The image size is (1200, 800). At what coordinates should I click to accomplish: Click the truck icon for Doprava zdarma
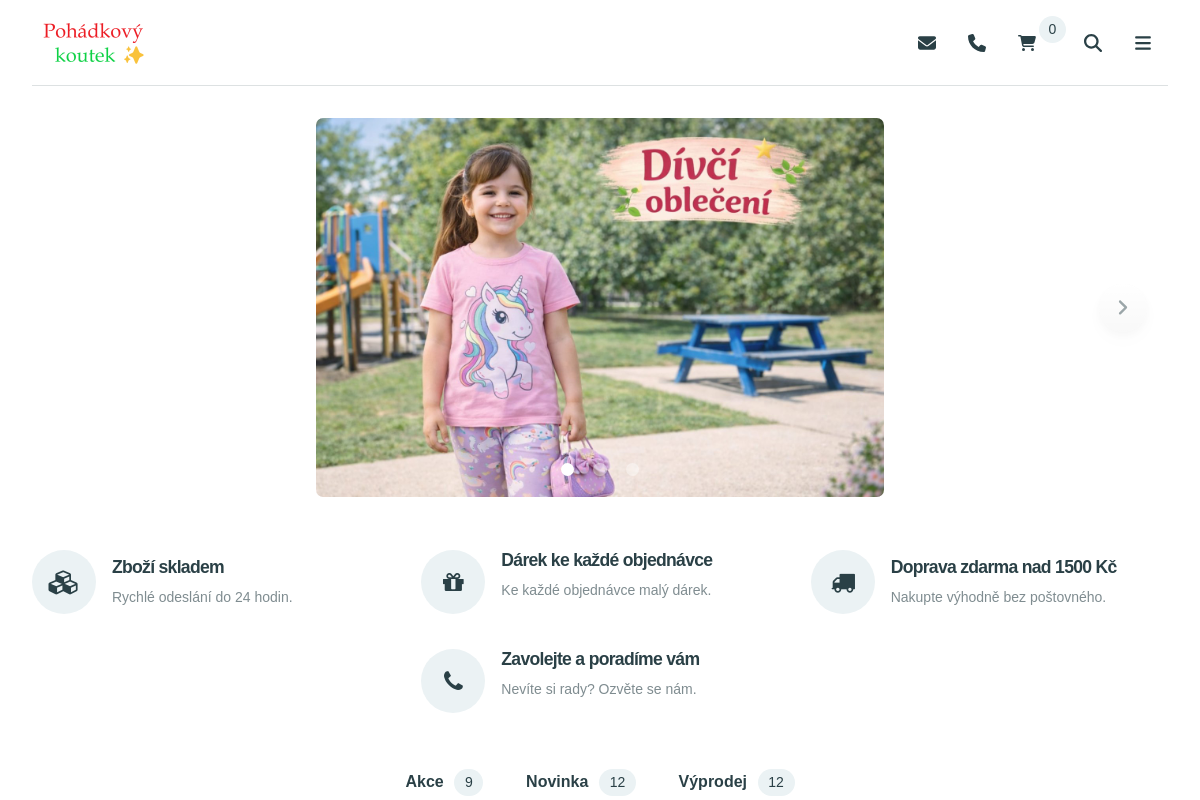(843, 582)
